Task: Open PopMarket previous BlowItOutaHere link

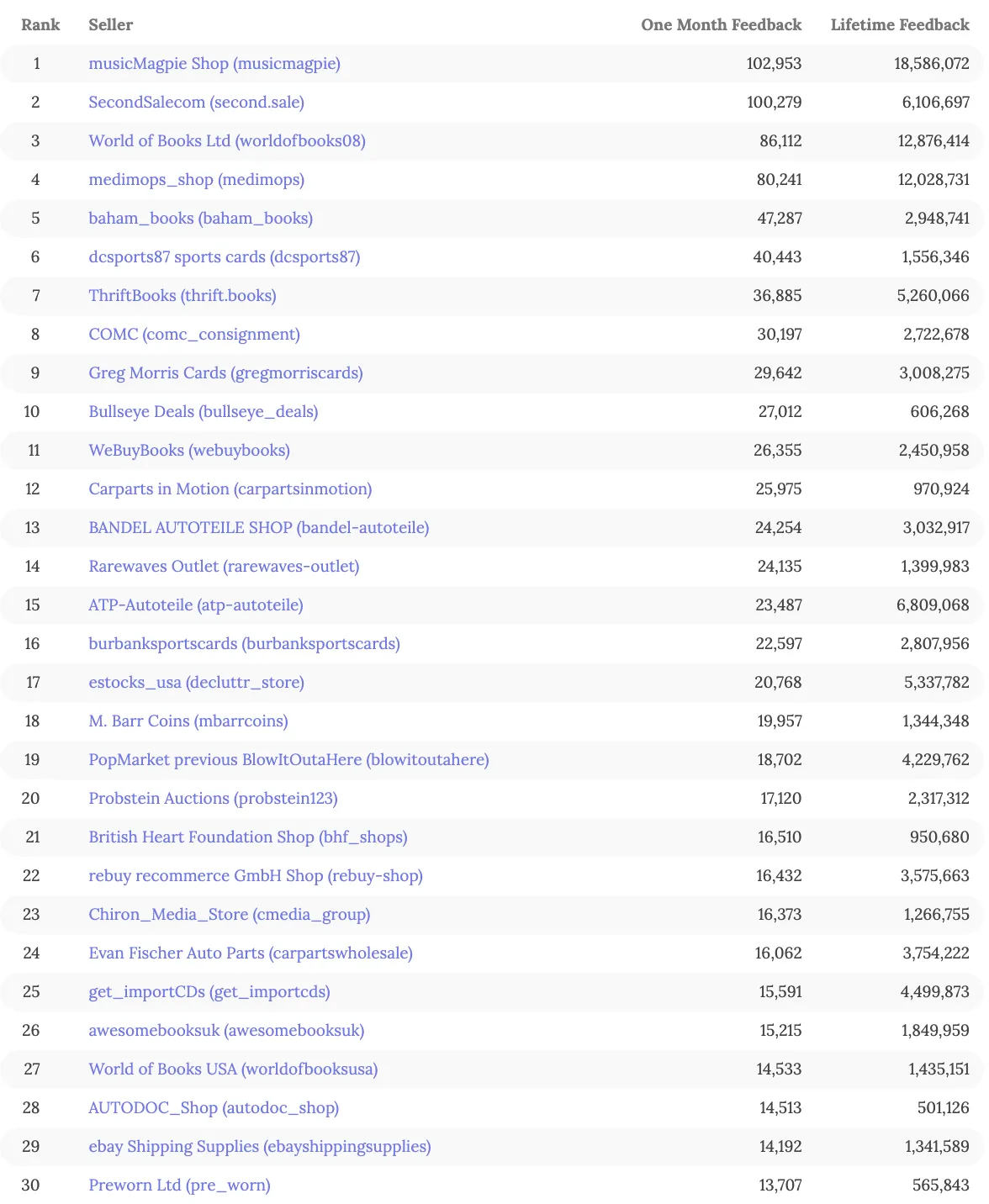Action: tap(289, 760)
